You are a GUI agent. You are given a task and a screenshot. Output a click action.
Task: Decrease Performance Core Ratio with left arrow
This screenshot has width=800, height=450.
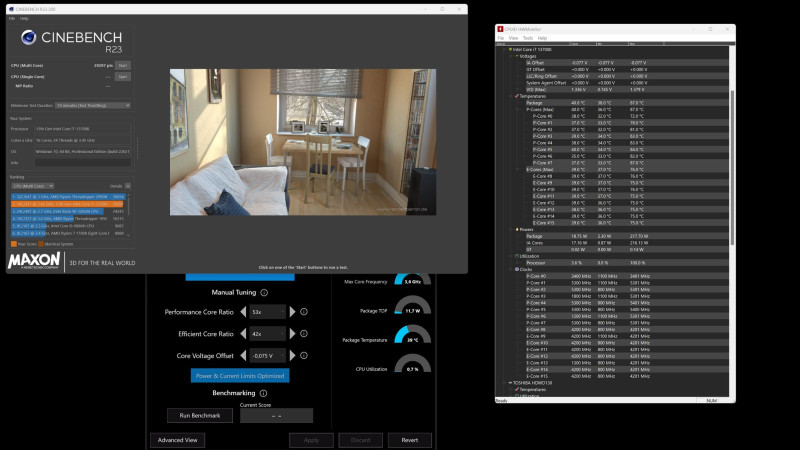pyautogui.click(x=243, y=312)
